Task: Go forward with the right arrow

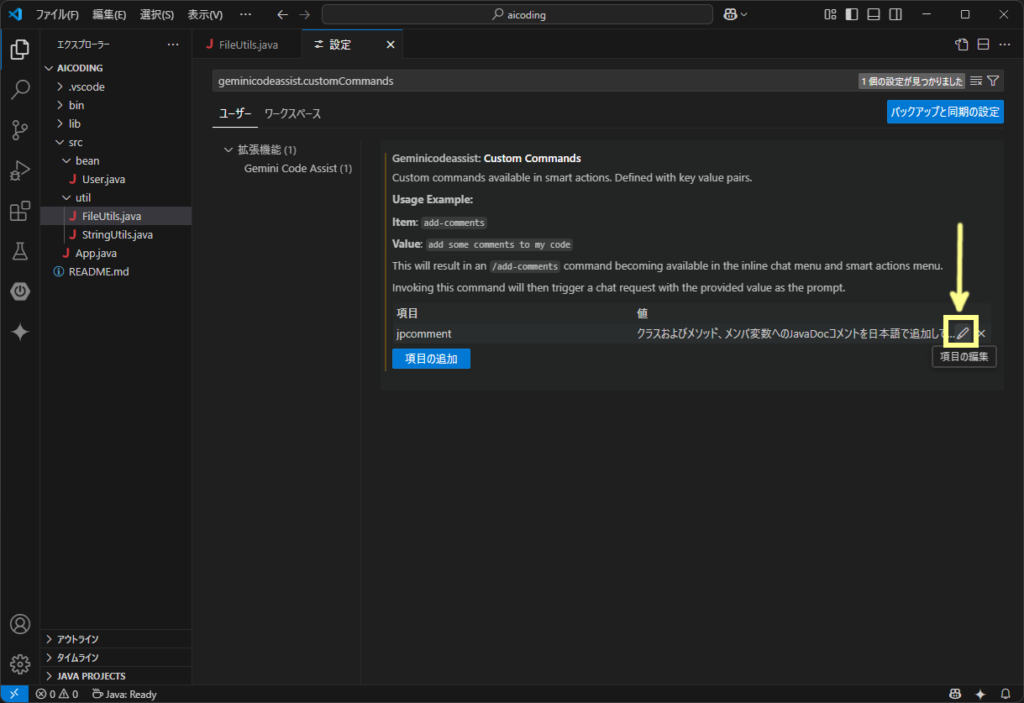Action: coord(304,14)
